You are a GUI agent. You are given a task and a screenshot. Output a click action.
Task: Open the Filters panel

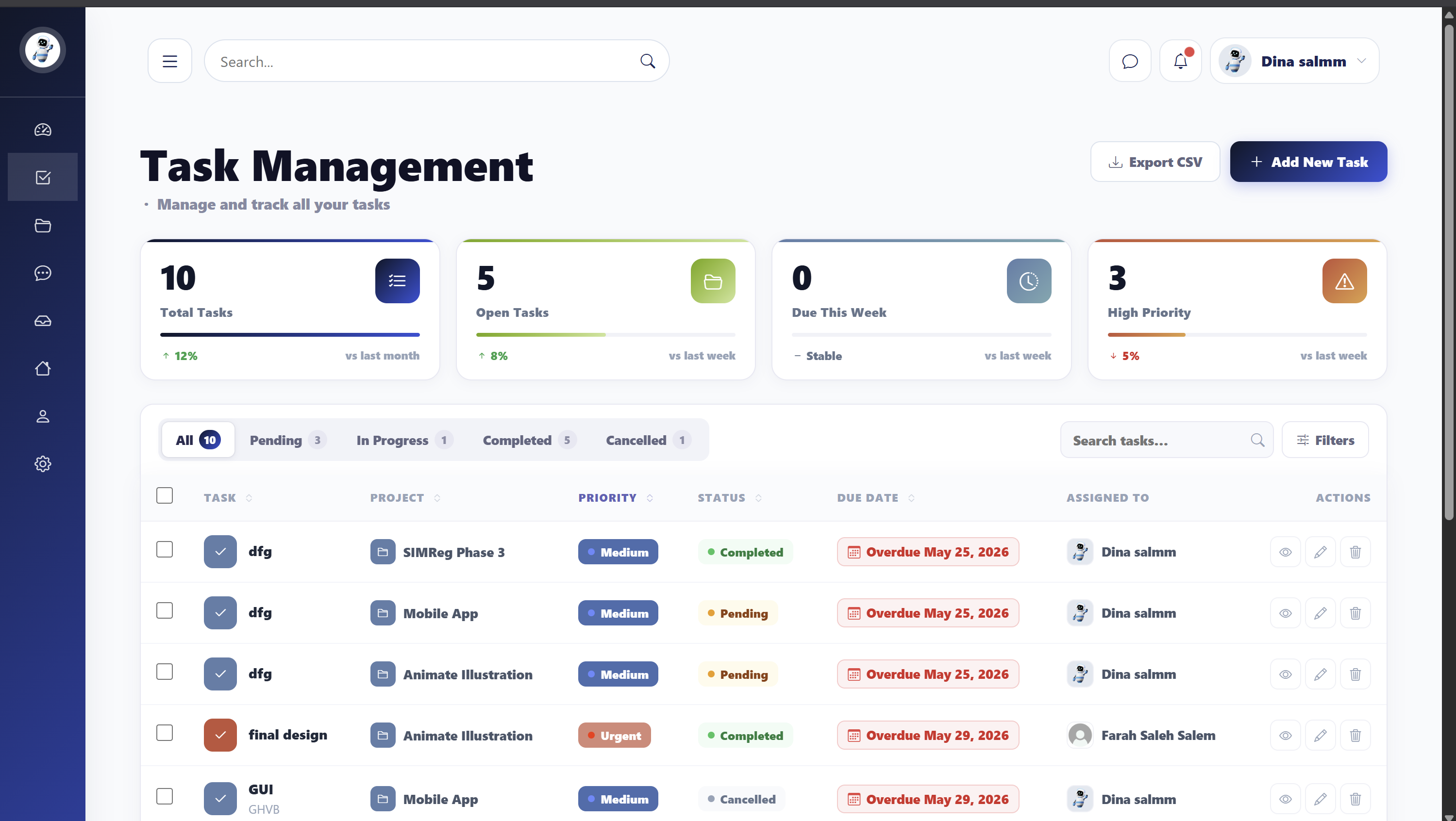(1325, 440)
